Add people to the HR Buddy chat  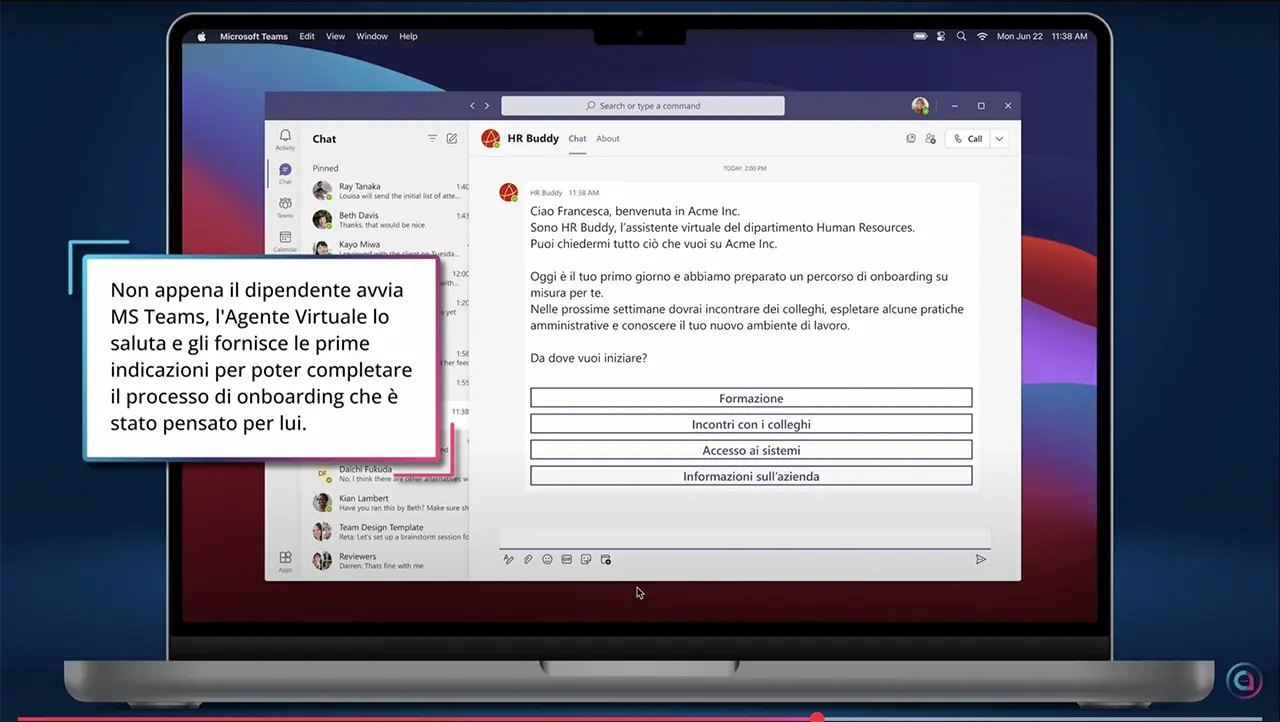point(930,138)
